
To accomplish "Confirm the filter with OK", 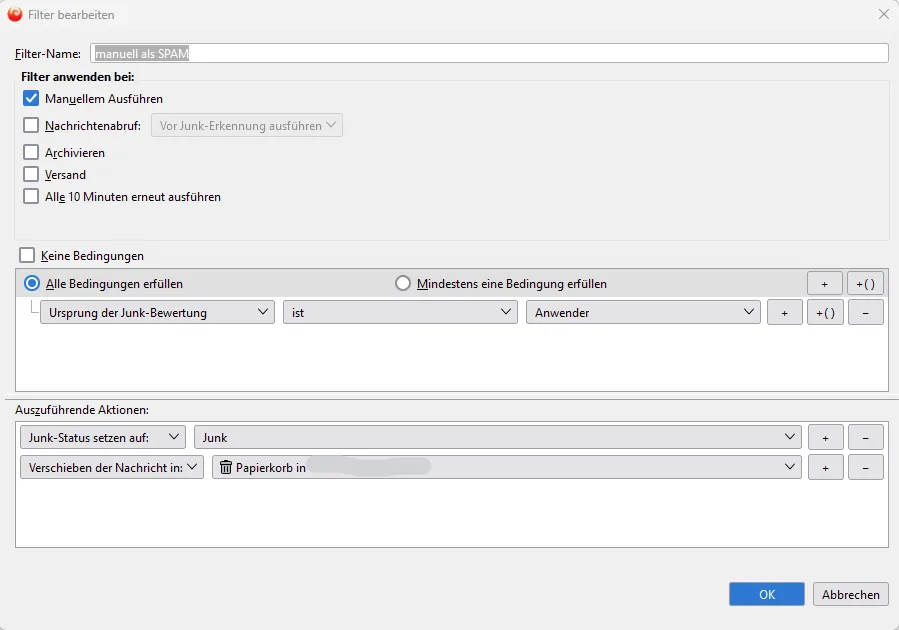I will (767, 594).
